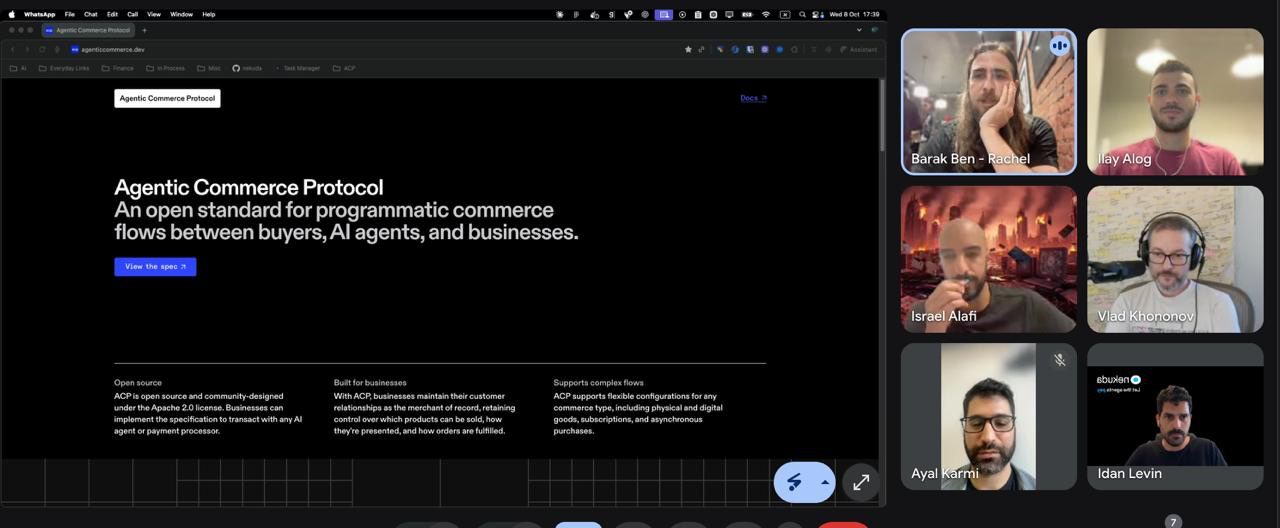This screenshot has width=1280, height=528.
Task: Click the Agentic Commerce Protocol logo badge
Action: click(167, 98)
